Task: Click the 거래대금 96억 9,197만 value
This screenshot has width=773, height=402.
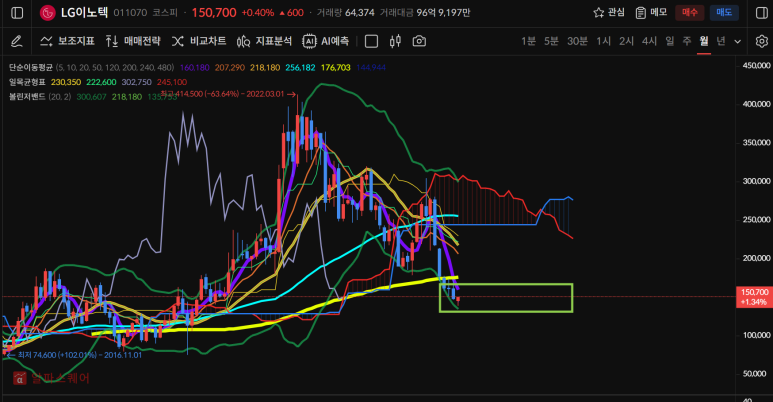Action: coord(425,13)
